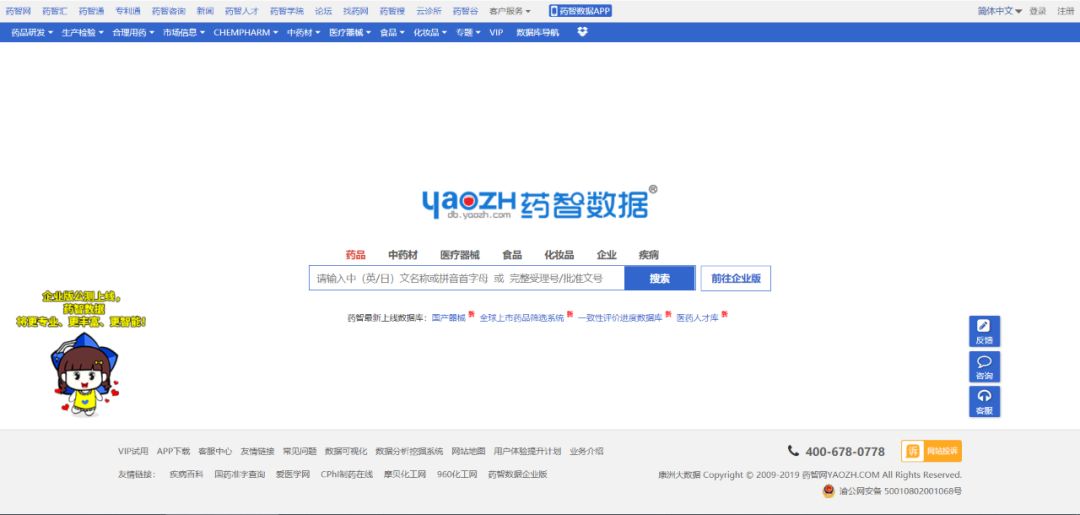Open the 医药人才库 link
The height and width of the screenshot is (515, 1080).
pyautogui.click(x=697, y=318)
